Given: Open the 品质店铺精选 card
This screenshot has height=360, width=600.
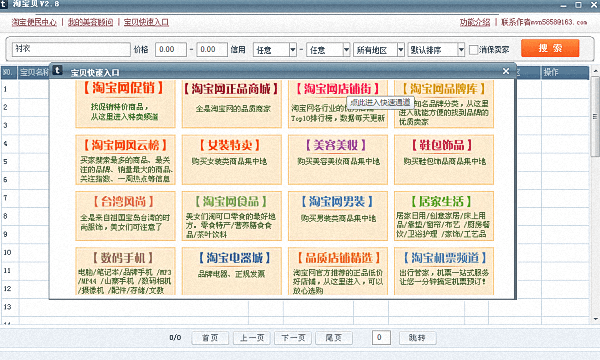Looking at the screenshot, I should point(338,271).
